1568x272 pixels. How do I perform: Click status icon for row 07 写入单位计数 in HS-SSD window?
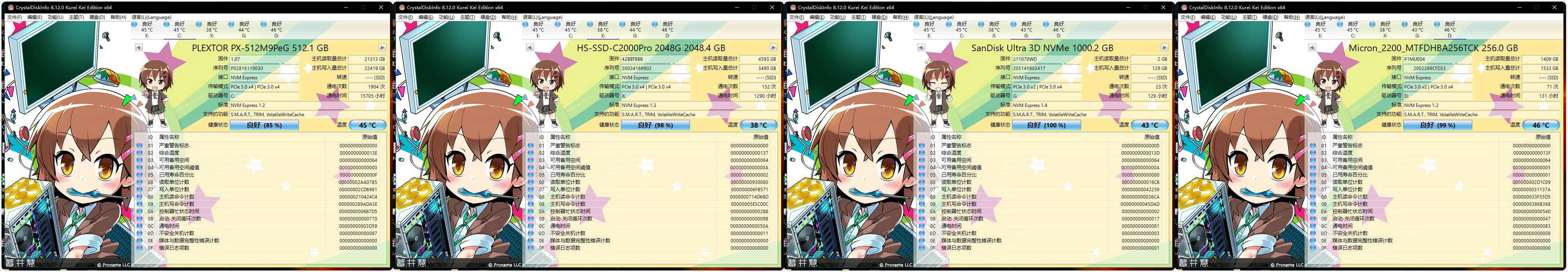[x=531, y=189]
